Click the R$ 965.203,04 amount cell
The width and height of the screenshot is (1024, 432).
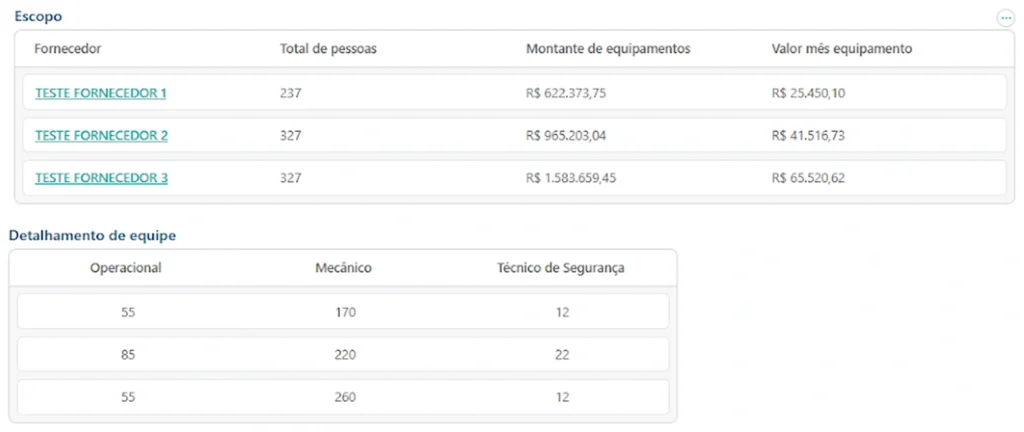566,136
